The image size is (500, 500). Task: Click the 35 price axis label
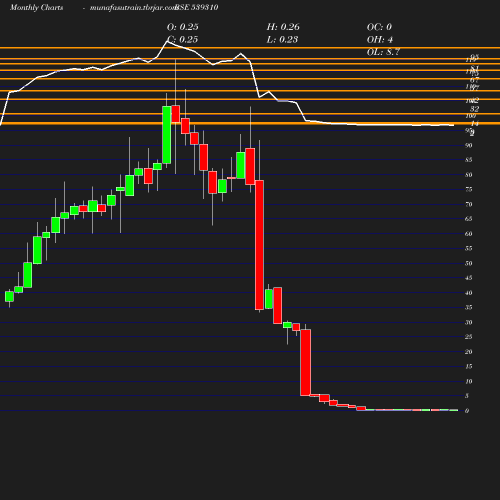tap(469, 307)
